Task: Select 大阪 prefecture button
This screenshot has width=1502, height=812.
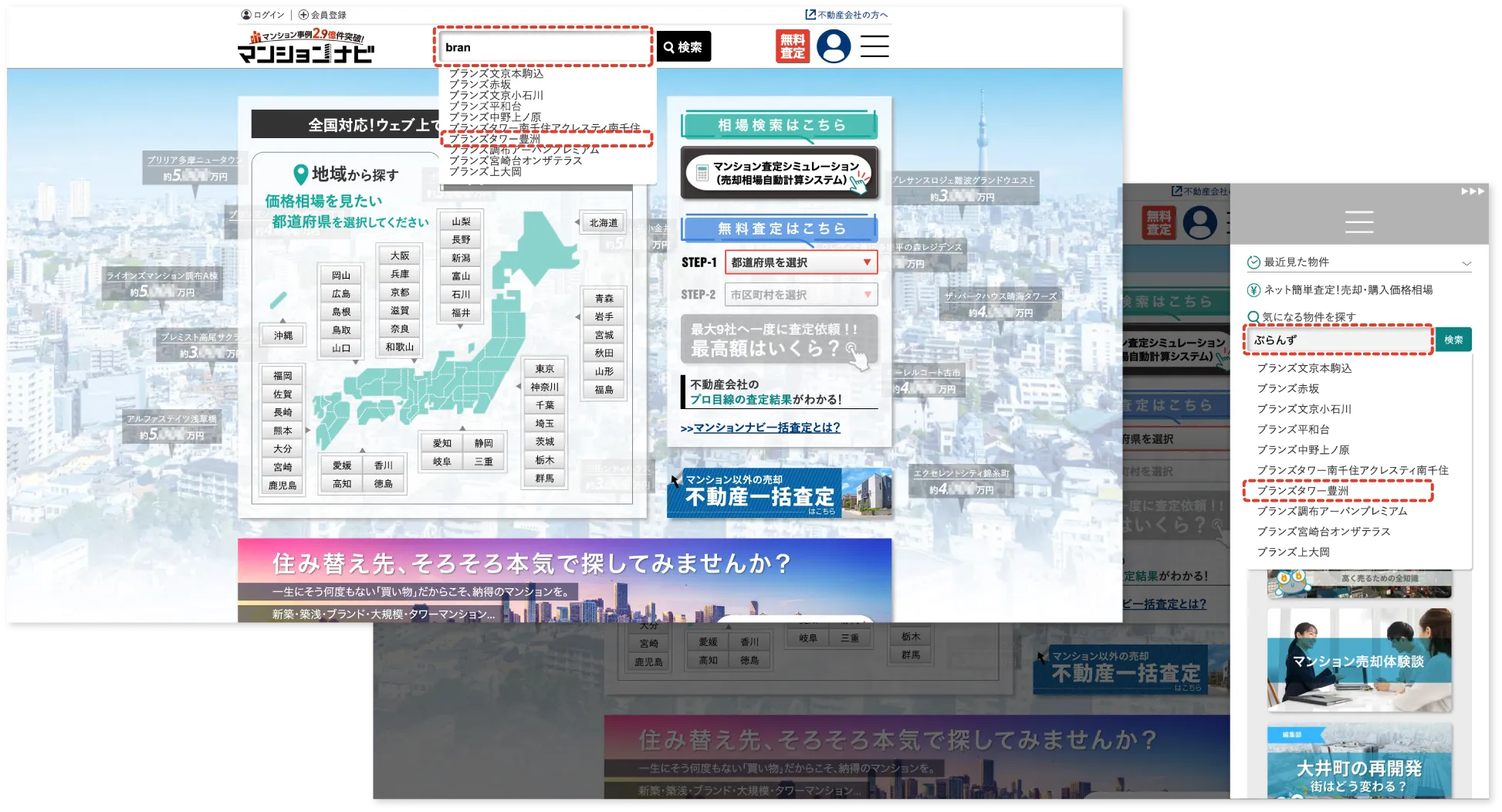Action: (400, 255)
